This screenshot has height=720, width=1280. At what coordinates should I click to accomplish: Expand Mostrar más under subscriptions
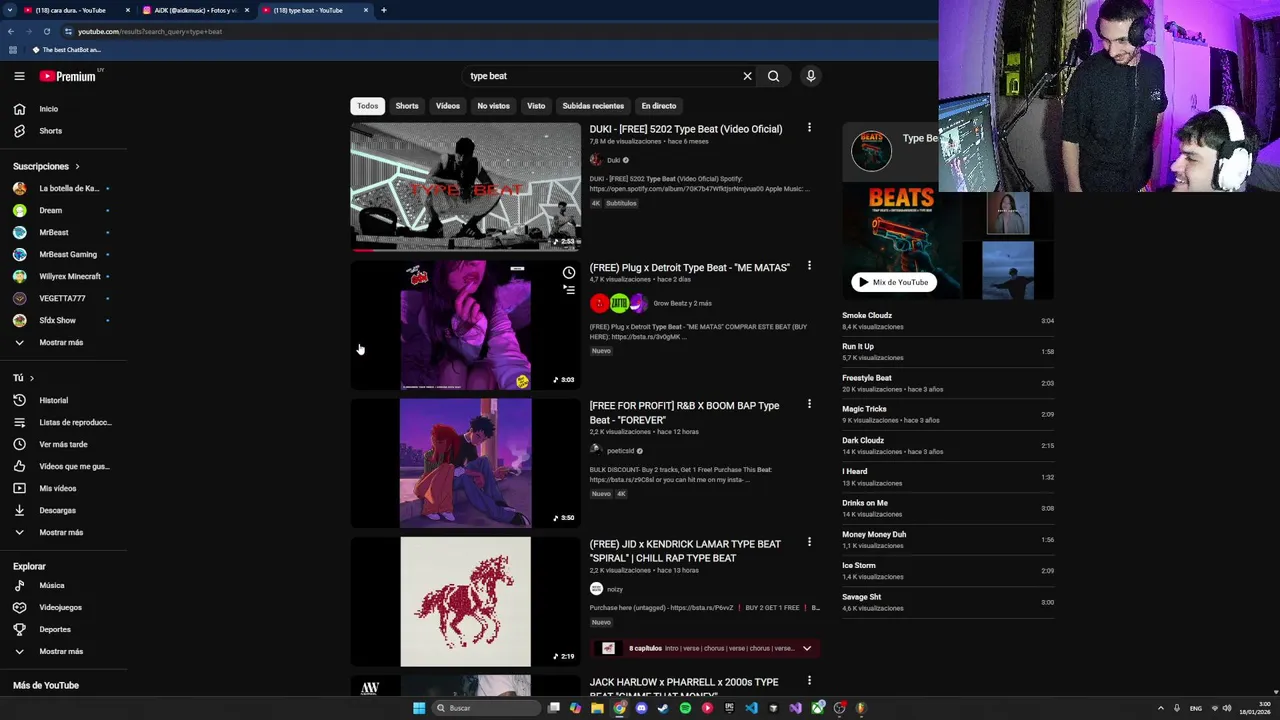coord(63,342)
